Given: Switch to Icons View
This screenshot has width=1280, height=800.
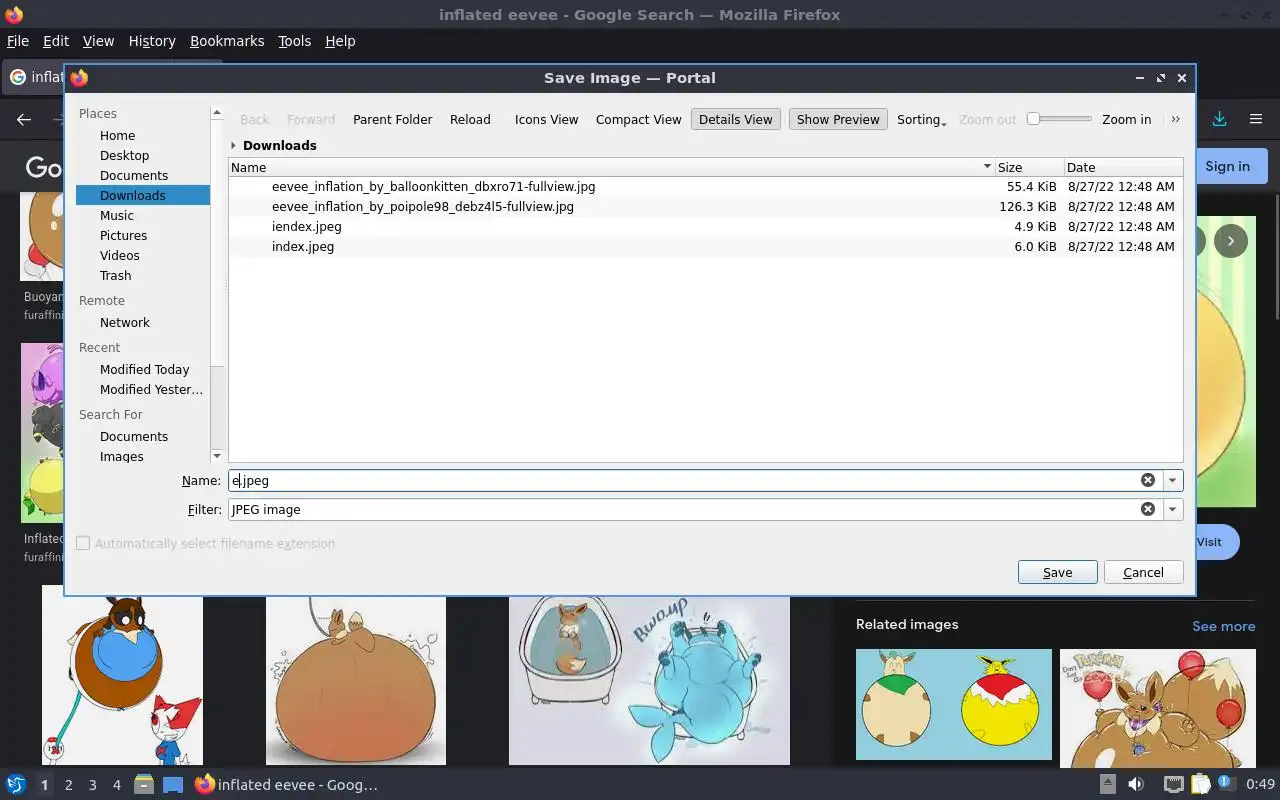Looking at the screenshot, I should pyautogui.click(x=546, y=119).
